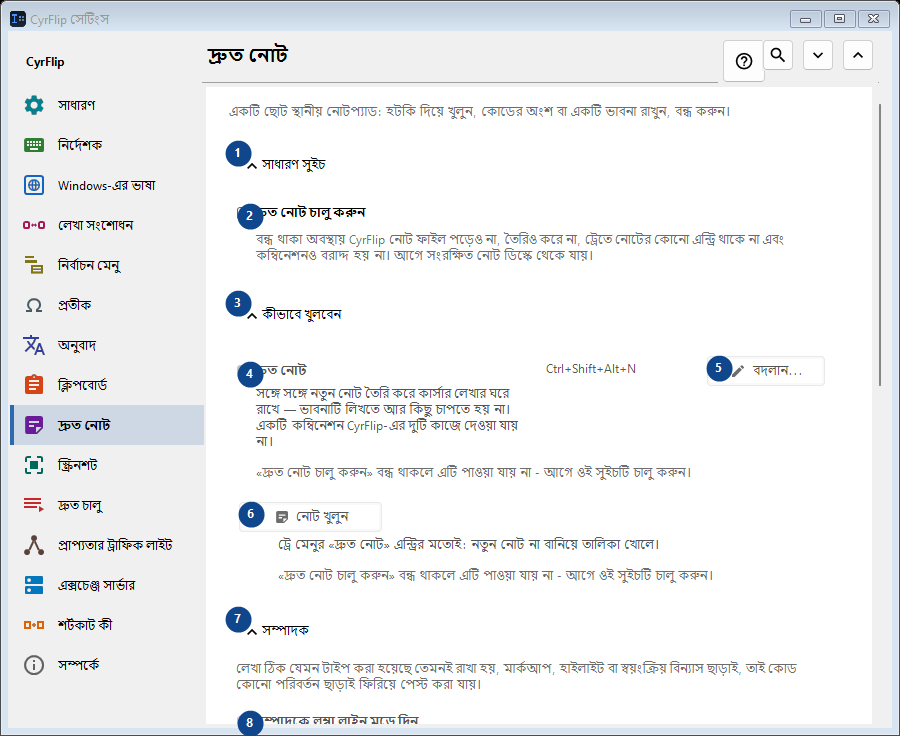Go to previous with the up chevron button

click(858, 55)
